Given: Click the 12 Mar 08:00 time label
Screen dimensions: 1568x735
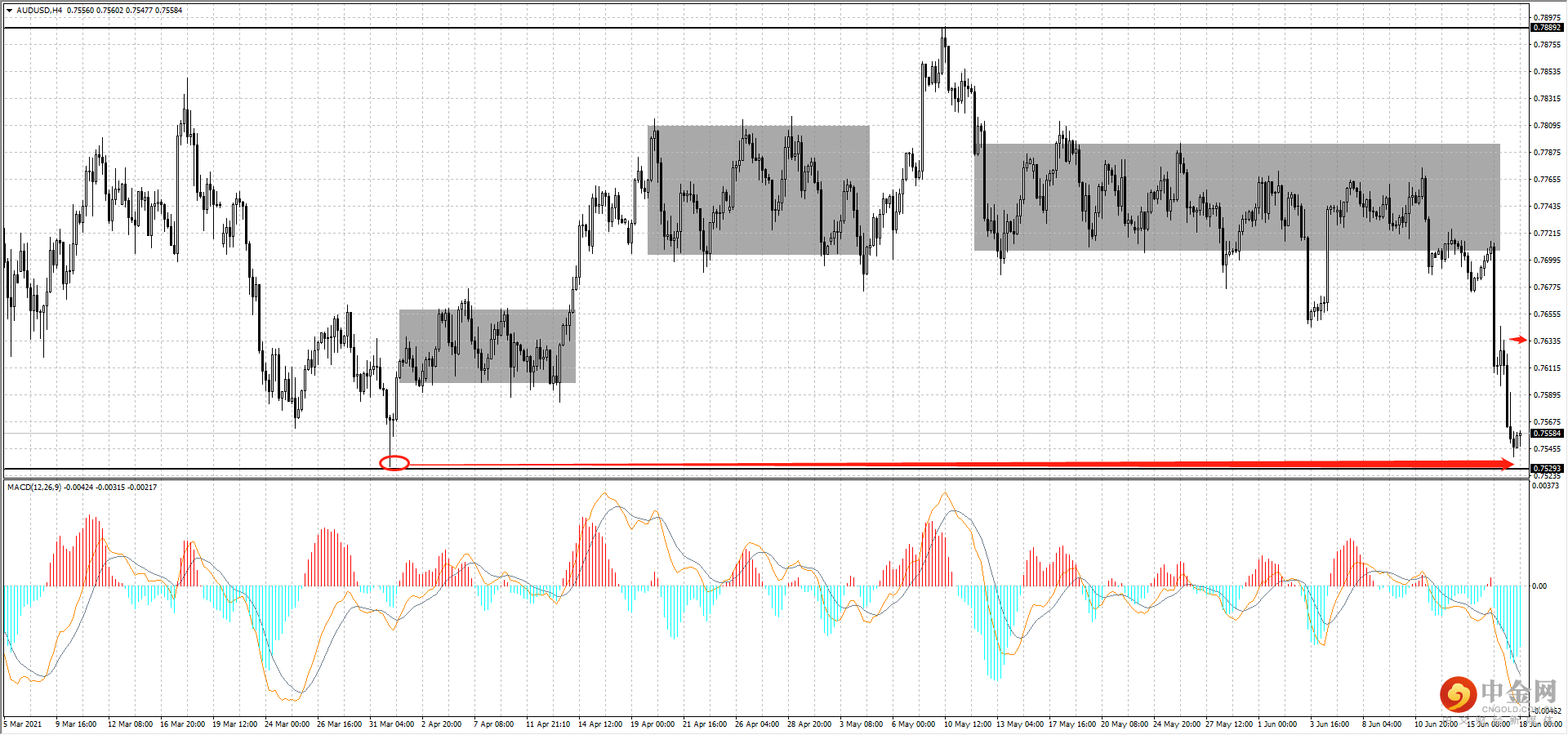Looking at the screenshot, I should 131,724.
